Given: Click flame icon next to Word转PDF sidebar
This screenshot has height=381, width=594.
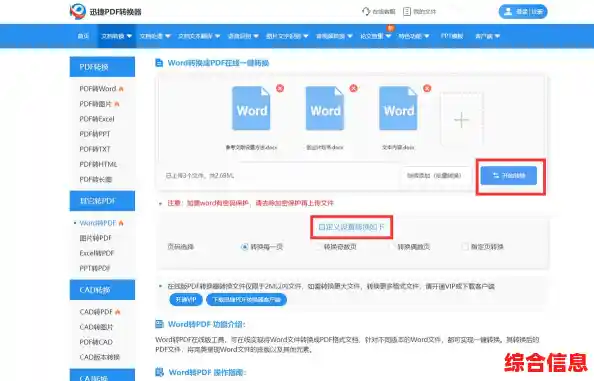Looking at the screenshot, I should point(121,223).
